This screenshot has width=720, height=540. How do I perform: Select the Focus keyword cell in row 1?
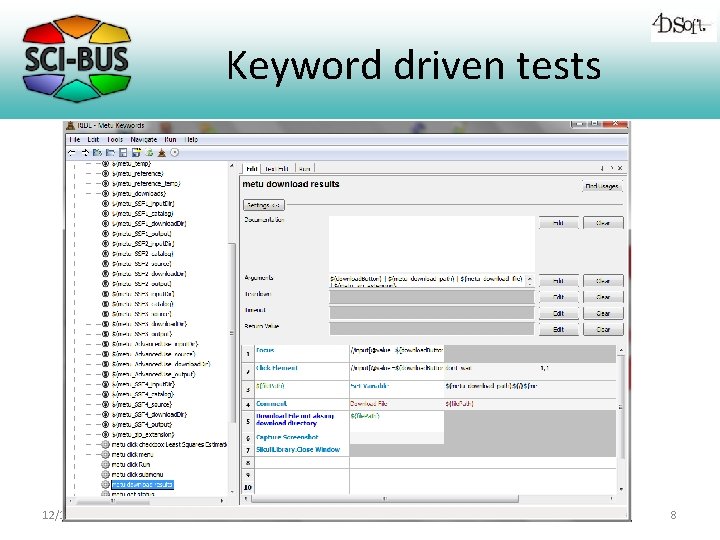coord(302,353)
